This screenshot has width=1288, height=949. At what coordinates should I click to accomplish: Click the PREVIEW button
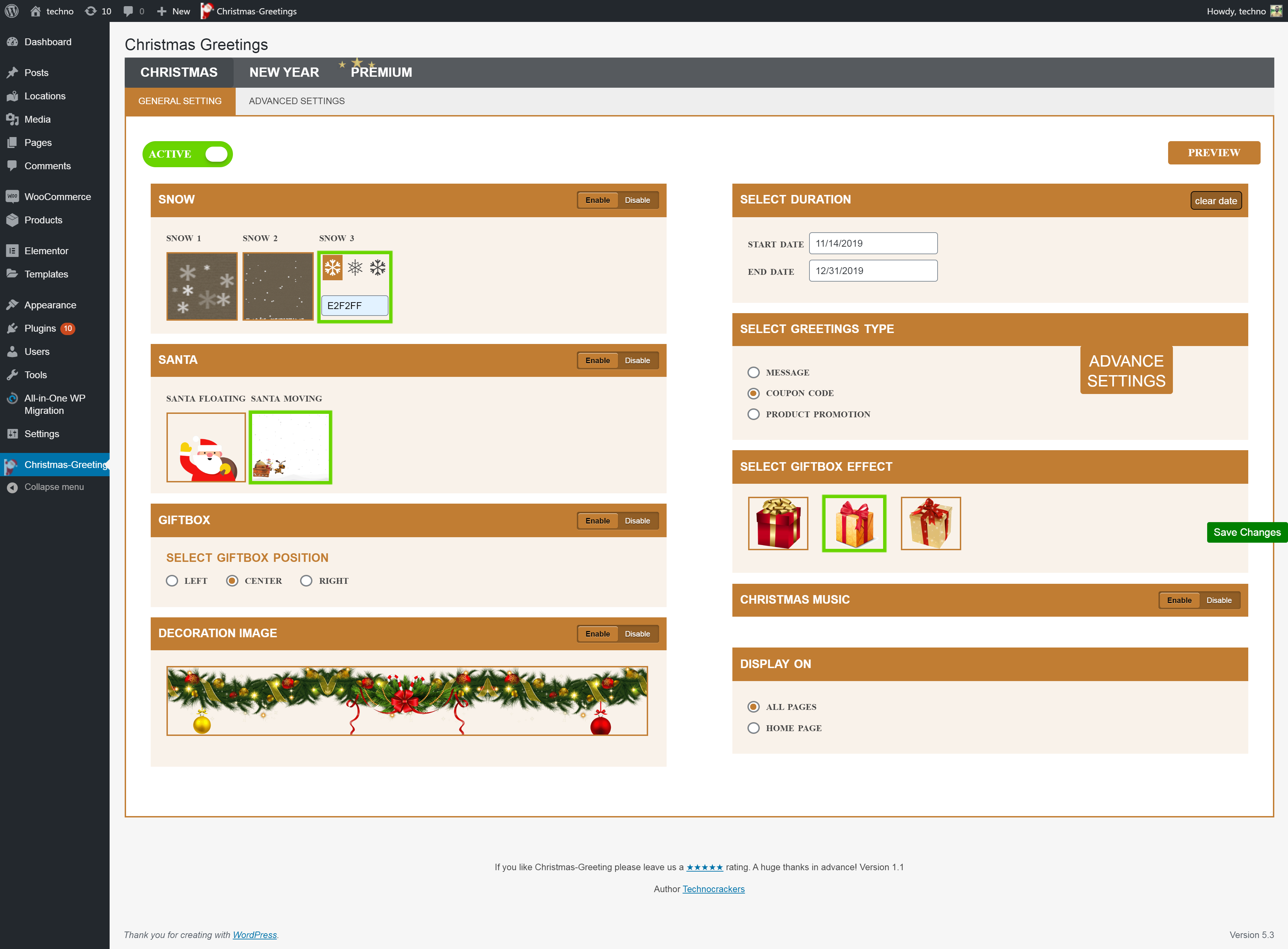[1214, 153]
